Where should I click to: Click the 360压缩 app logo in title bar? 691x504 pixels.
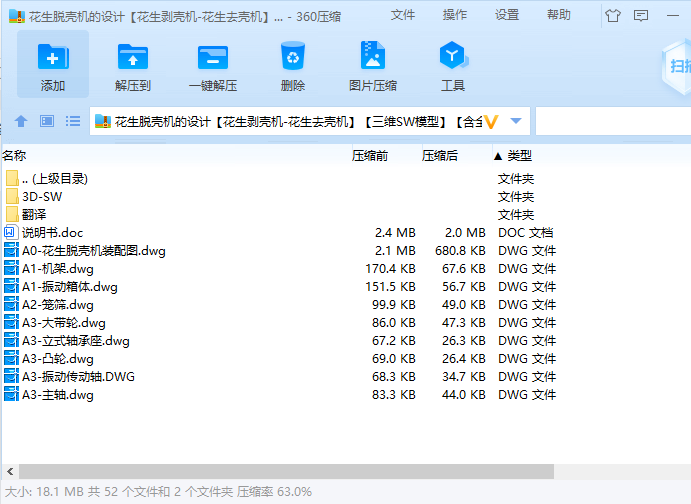pos(17,16)
